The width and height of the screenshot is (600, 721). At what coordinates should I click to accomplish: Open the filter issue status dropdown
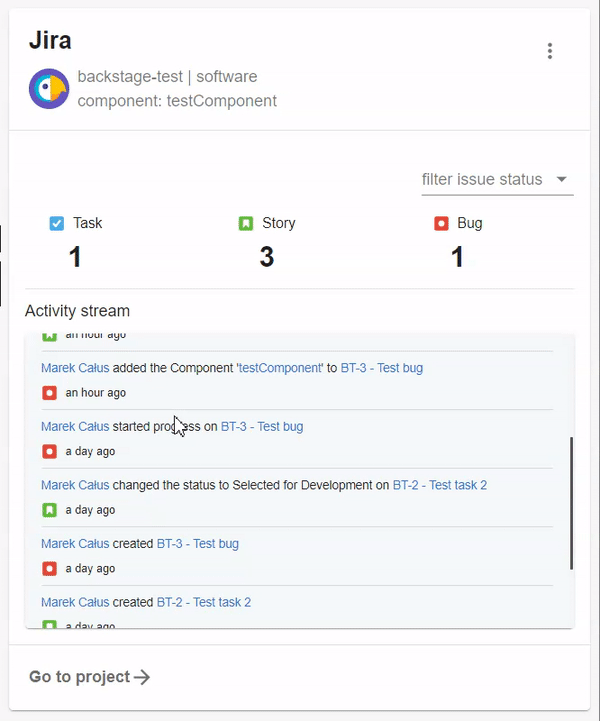(x=497, y=179)
